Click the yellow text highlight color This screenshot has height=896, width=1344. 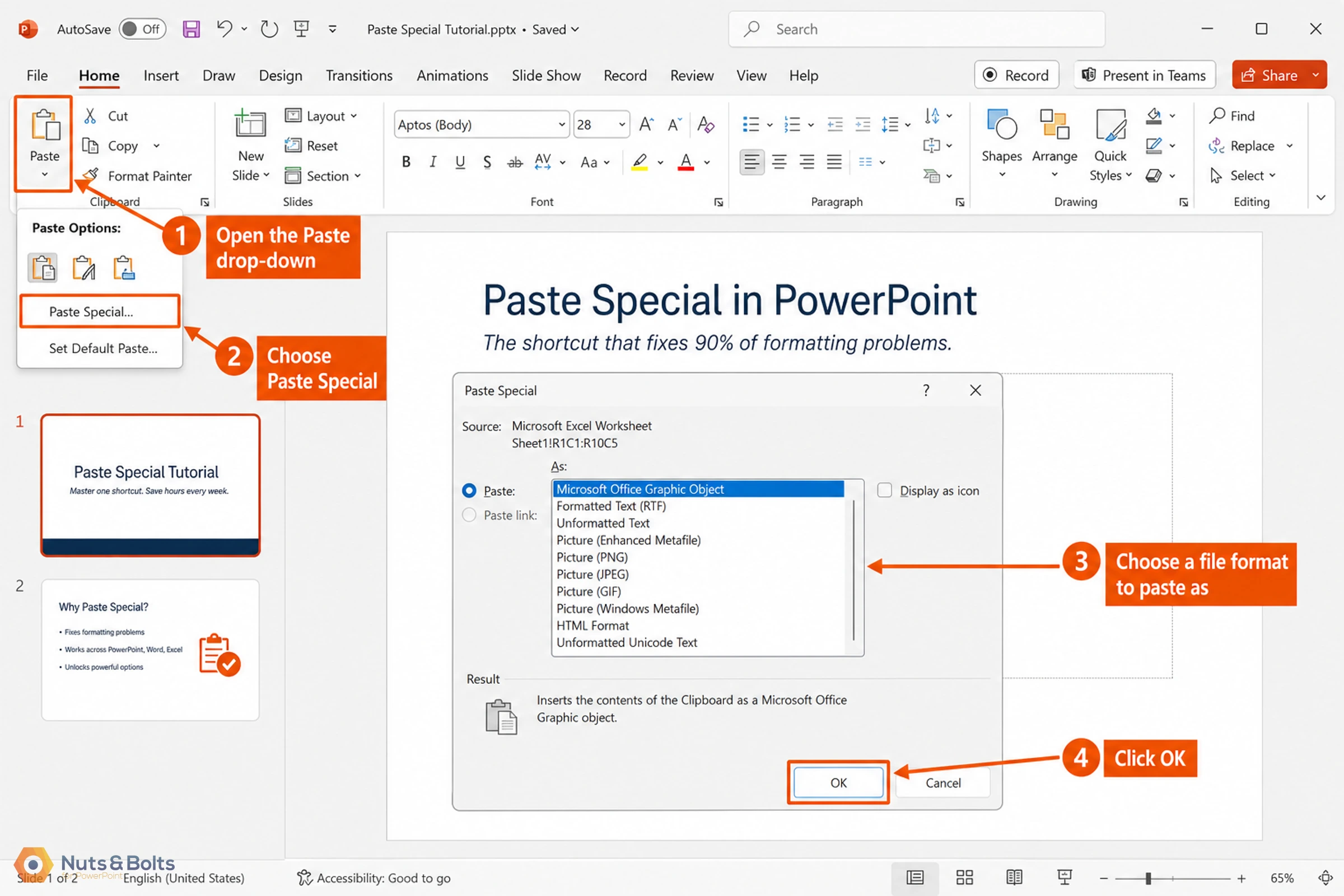click(640, 162)
